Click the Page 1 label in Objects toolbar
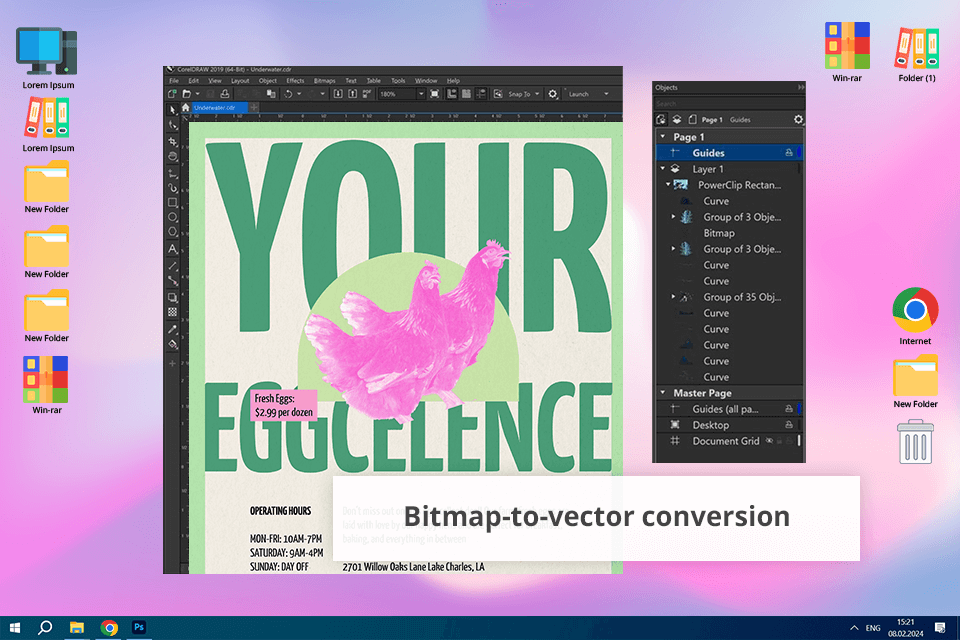Image resolution: width=960 pixels, height=640 pixels. point(712,119)
